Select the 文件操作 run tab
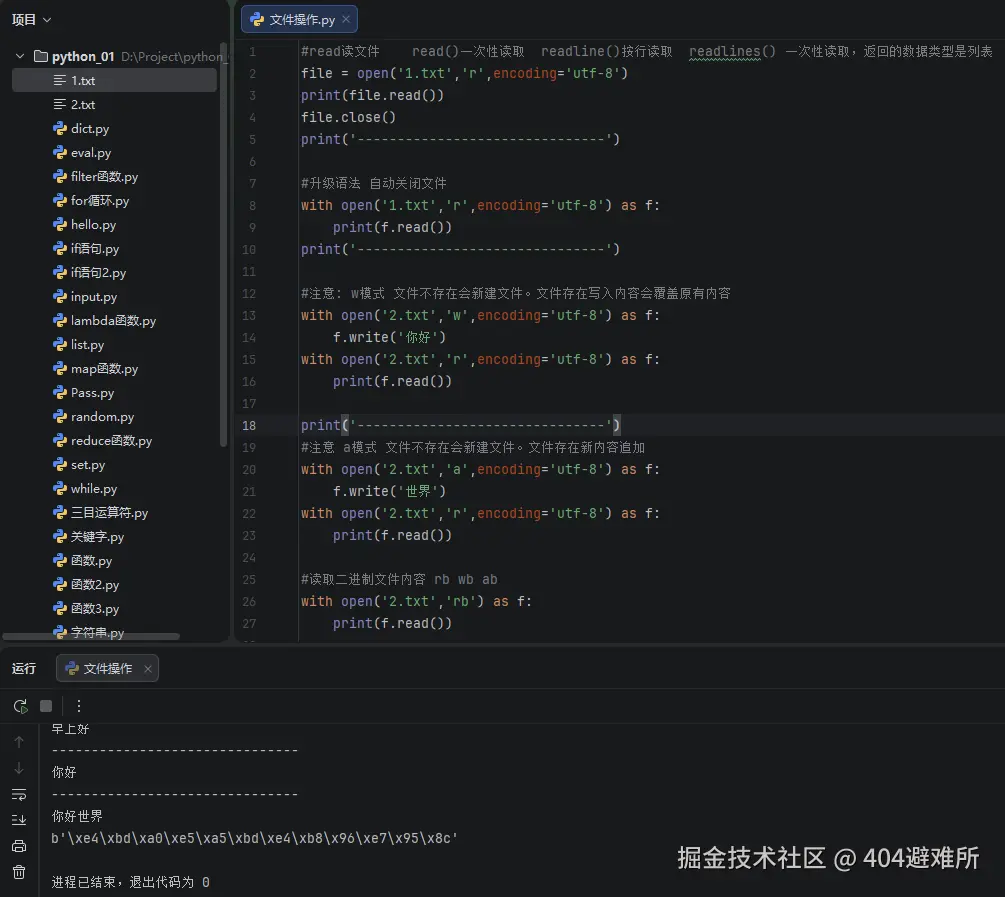This screenshot has width=1005, height=897. [108, 669]
